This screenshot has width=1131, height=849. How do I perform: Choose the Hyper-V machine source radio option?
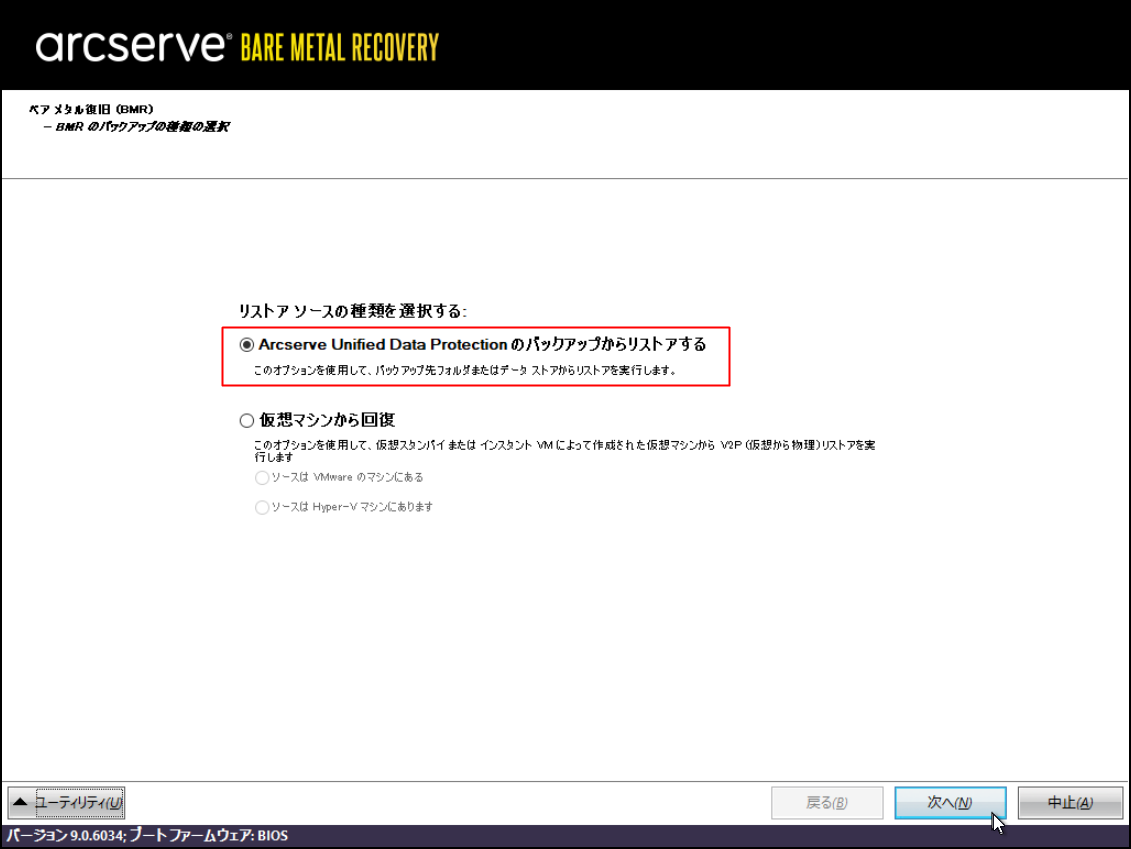(x=262, y=507)
